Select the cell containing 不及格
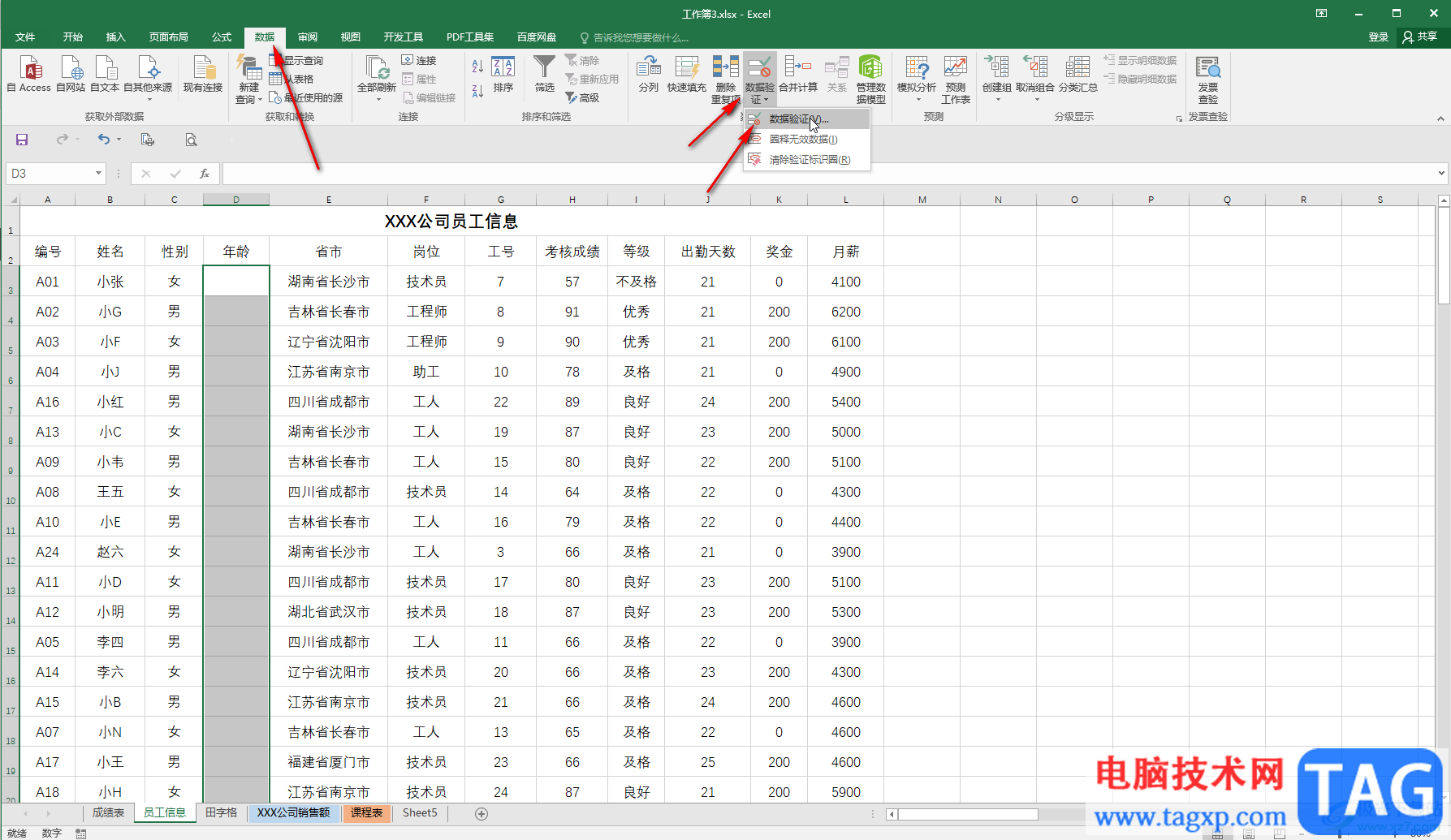Image resolution: width=1451 pixels, height=840 pixels. (636, 282)
